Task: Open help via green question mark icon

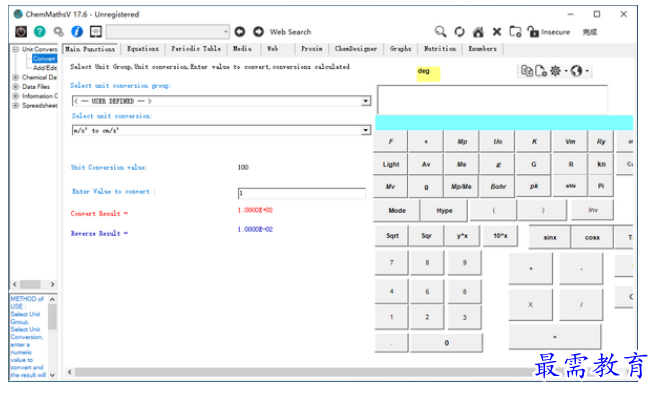Action: tap(40, 31)
